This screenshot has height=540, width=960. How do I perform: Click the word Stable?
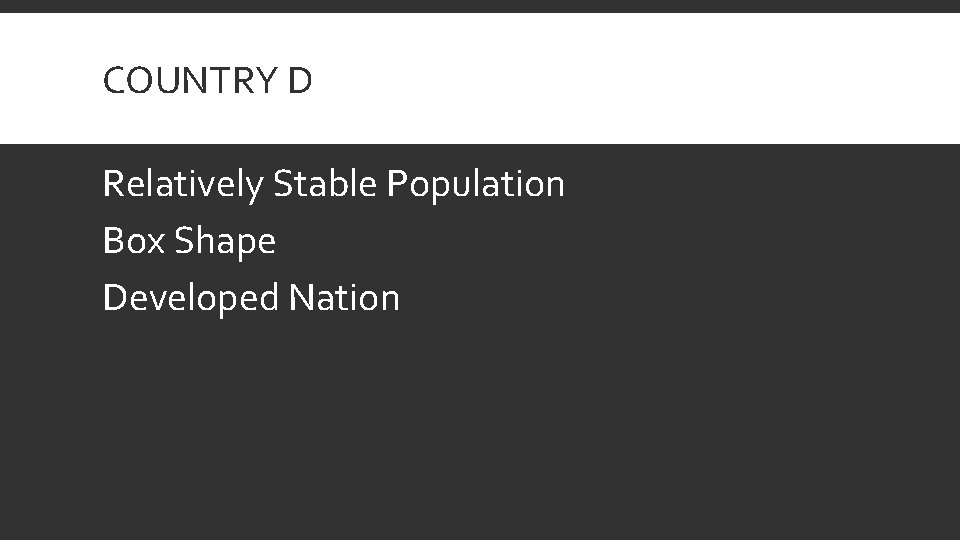coord(324,183)
